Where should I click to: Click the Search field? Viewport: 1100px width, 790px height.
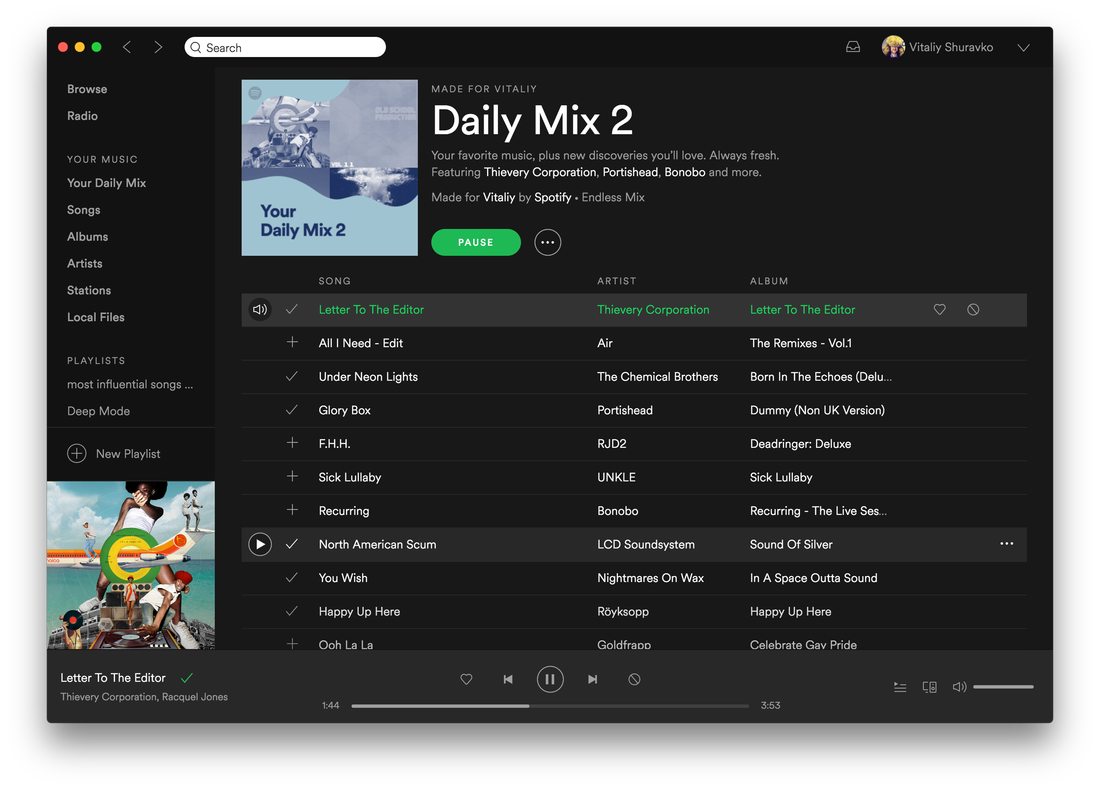[x=285, y=47]
